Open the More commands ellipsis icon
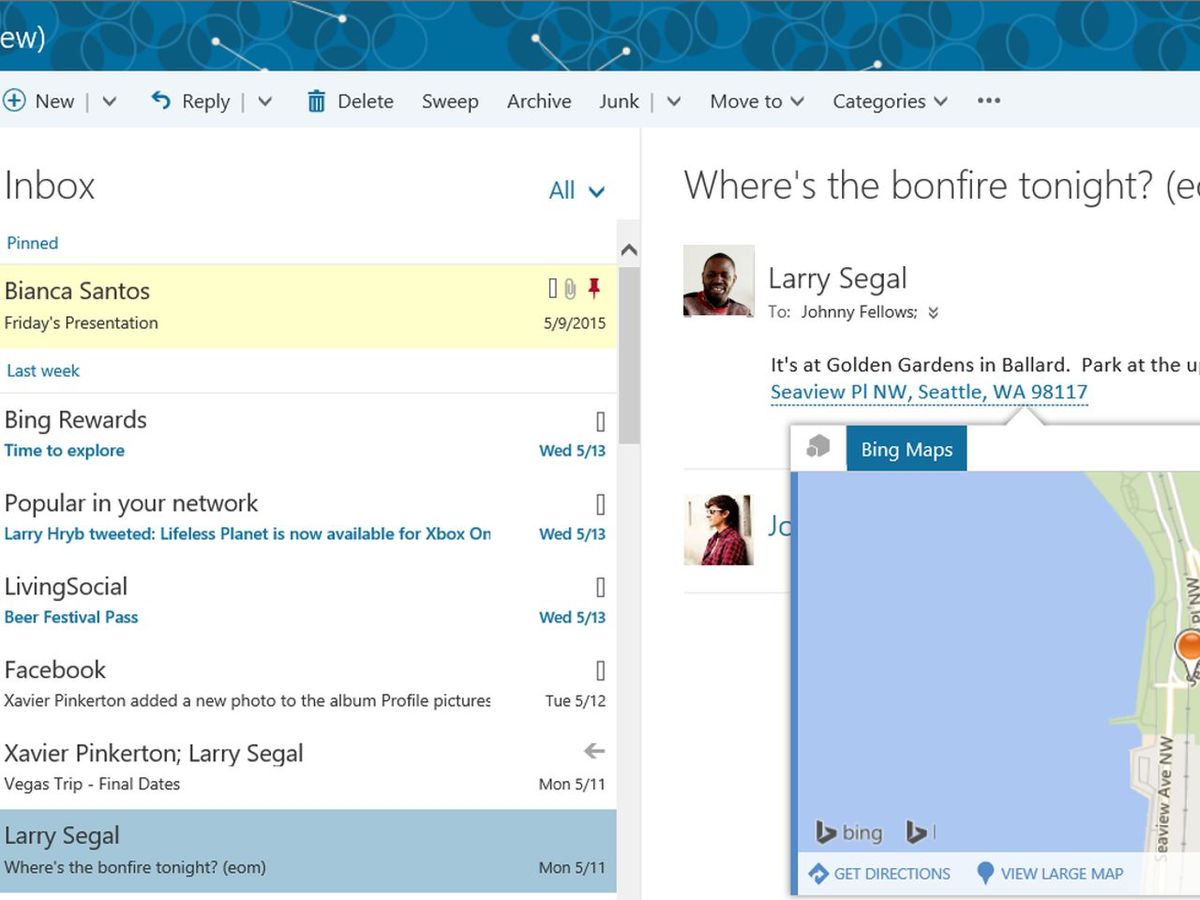Screen dimensions: 1200x900 click(x=988, y=100)
